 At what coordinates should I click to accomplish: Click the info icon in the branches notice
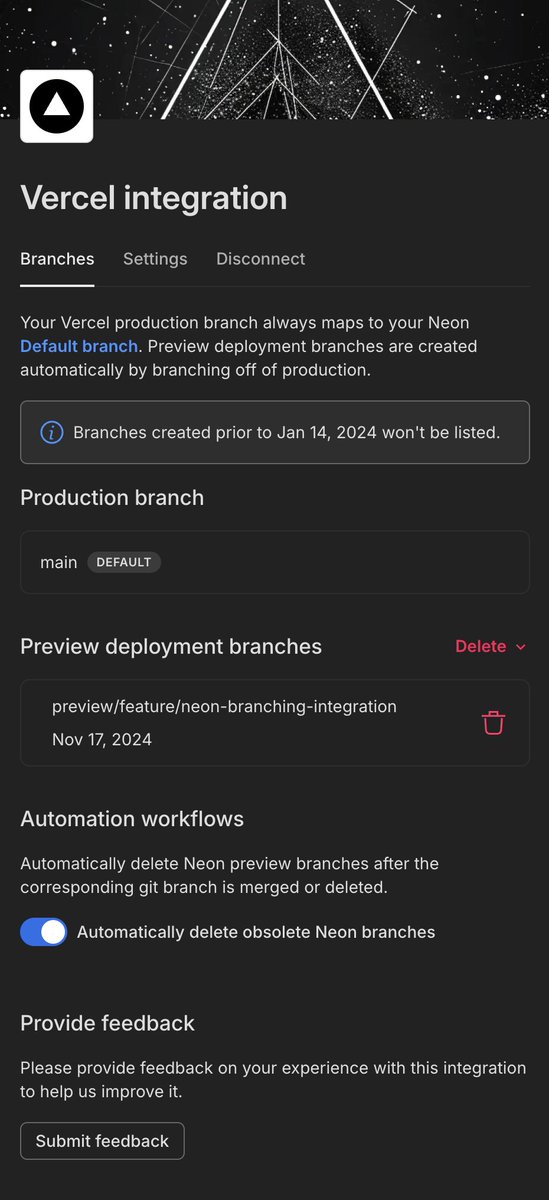pyautogui.click(x=52, y=432)
